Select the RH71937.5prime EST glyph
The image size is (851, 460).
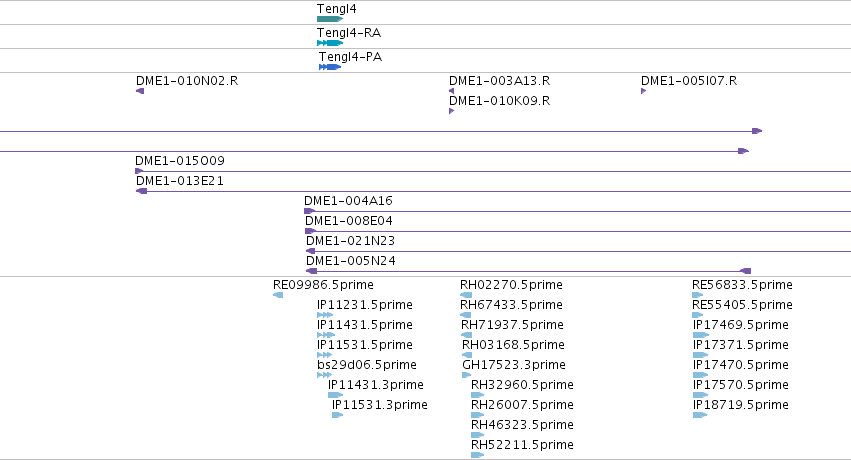[x=466, y=335]
